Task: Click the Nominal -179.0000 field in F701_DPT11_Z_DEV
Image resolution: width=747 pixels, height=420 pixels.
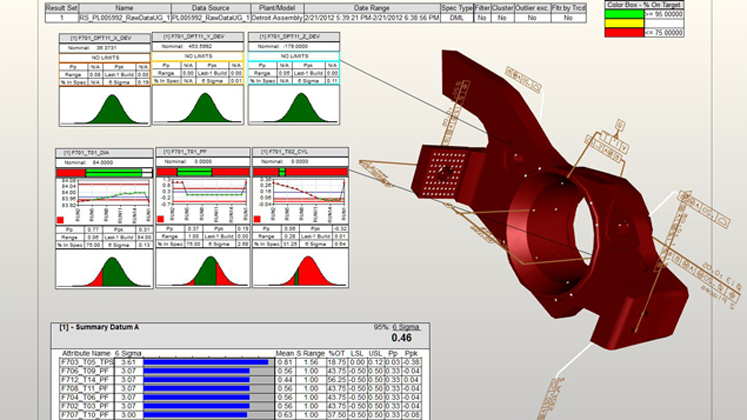Action: tap(294, 47)
